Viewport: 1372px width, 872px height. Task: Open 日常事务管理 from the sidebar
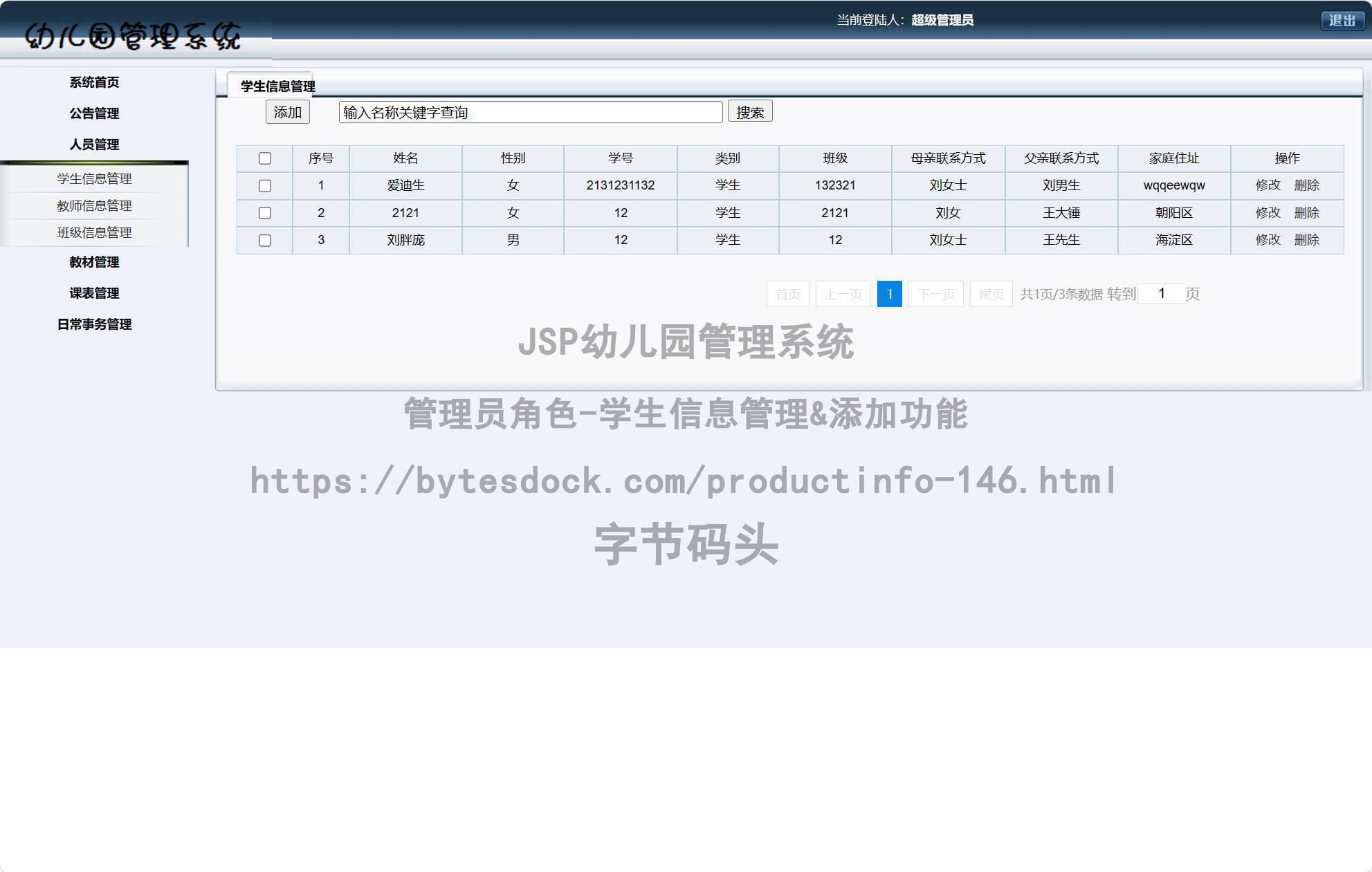point(93,324)
